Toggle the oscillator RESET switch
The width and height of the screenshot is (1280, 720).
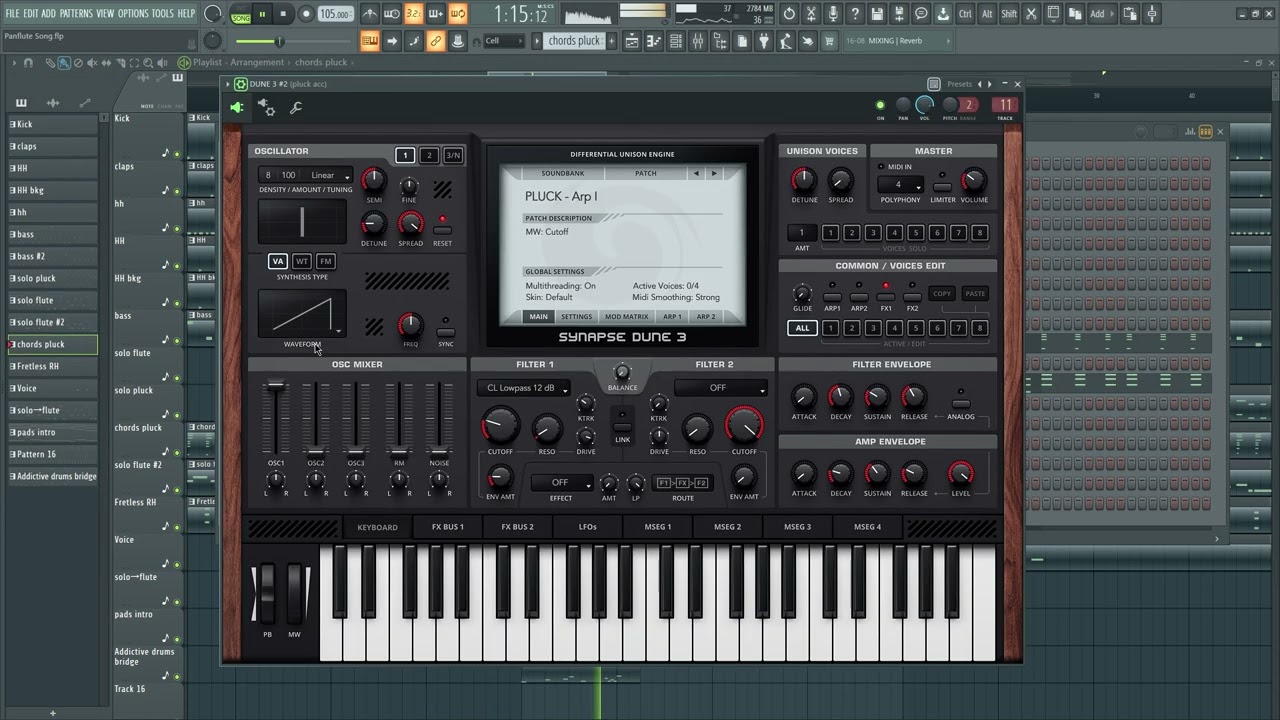click(x=443, y=231)
